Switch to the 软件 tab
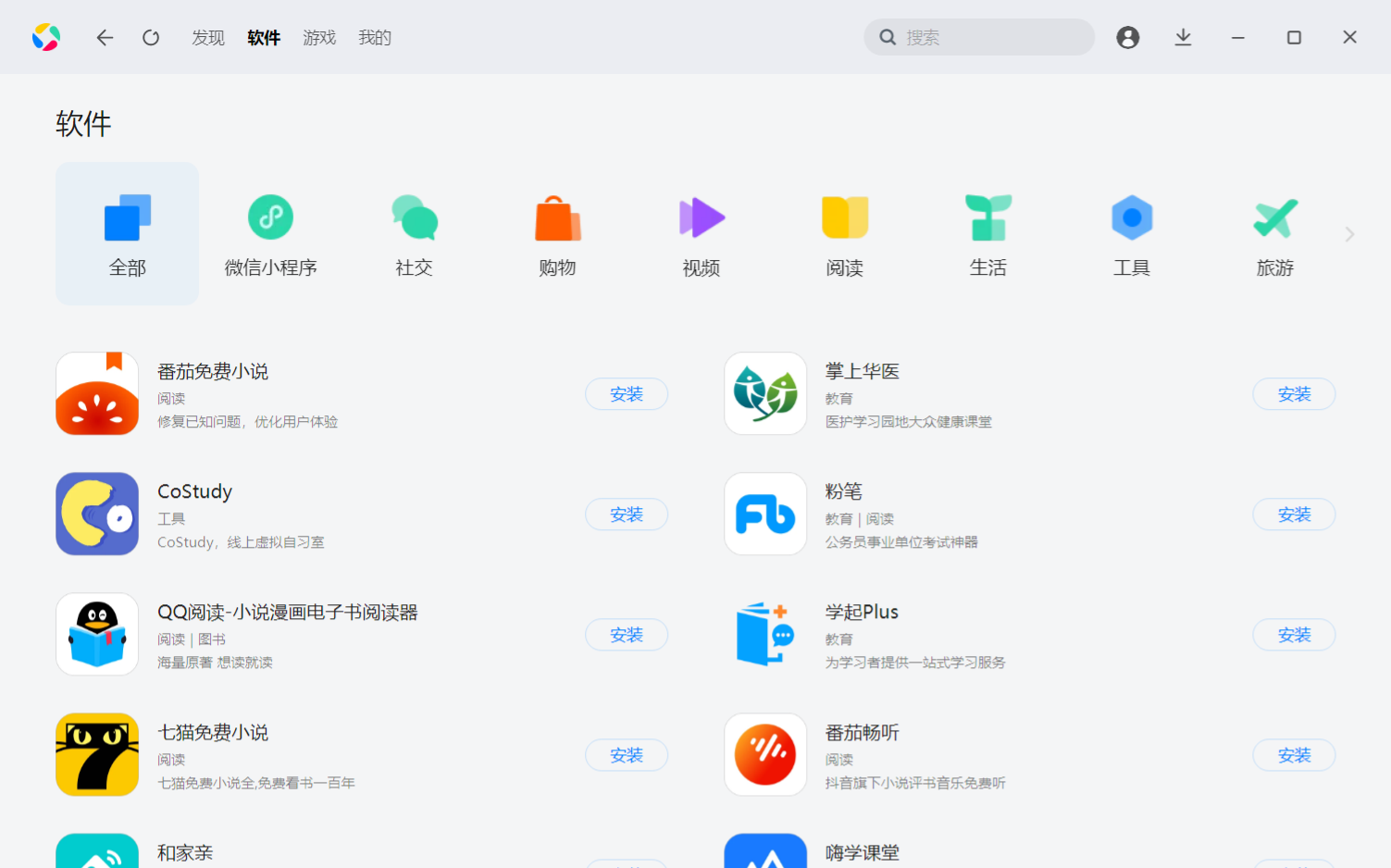This screenshot has width=1391, height=868. coord(264,37)
